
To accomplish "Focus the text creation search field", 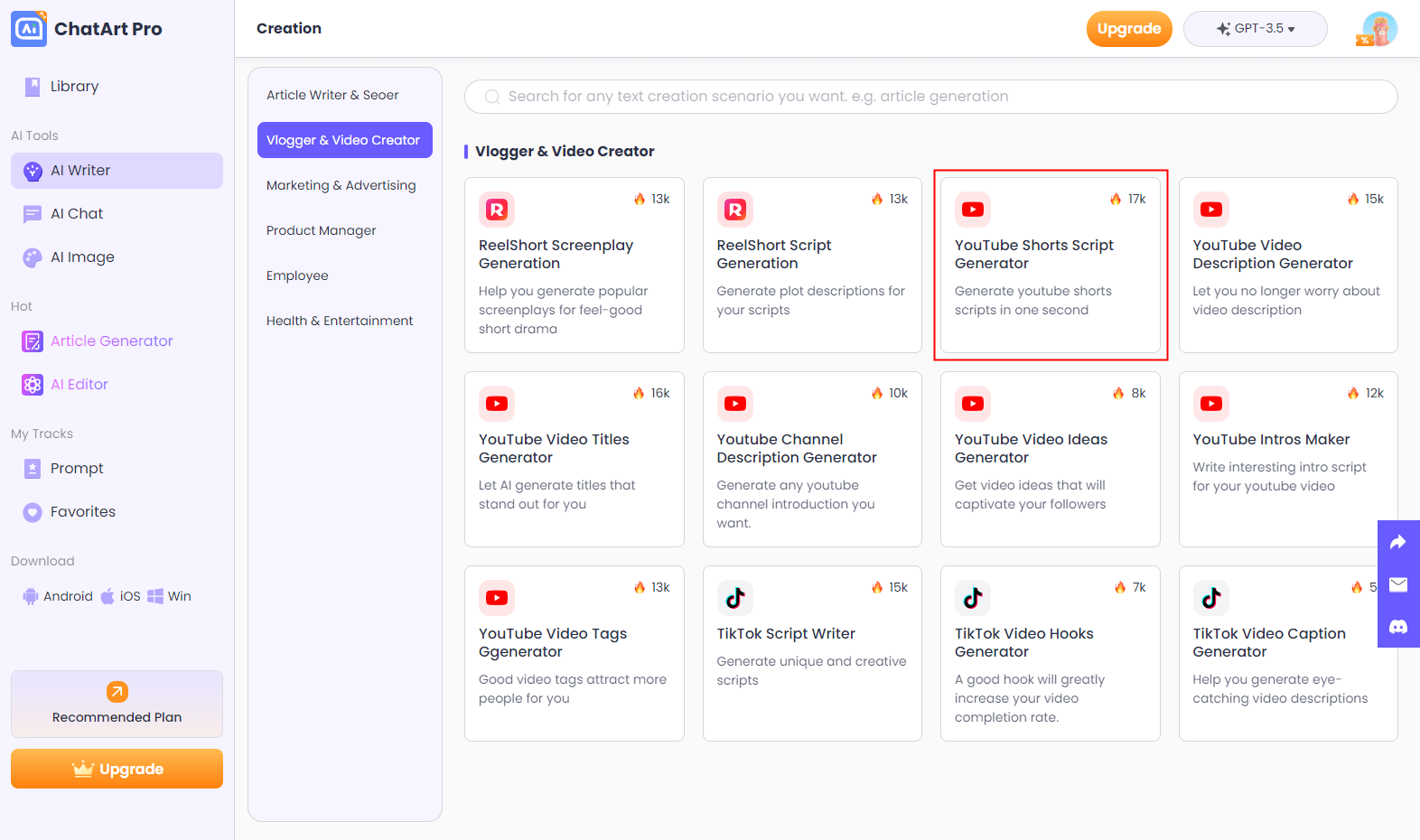I will (931, 97).
